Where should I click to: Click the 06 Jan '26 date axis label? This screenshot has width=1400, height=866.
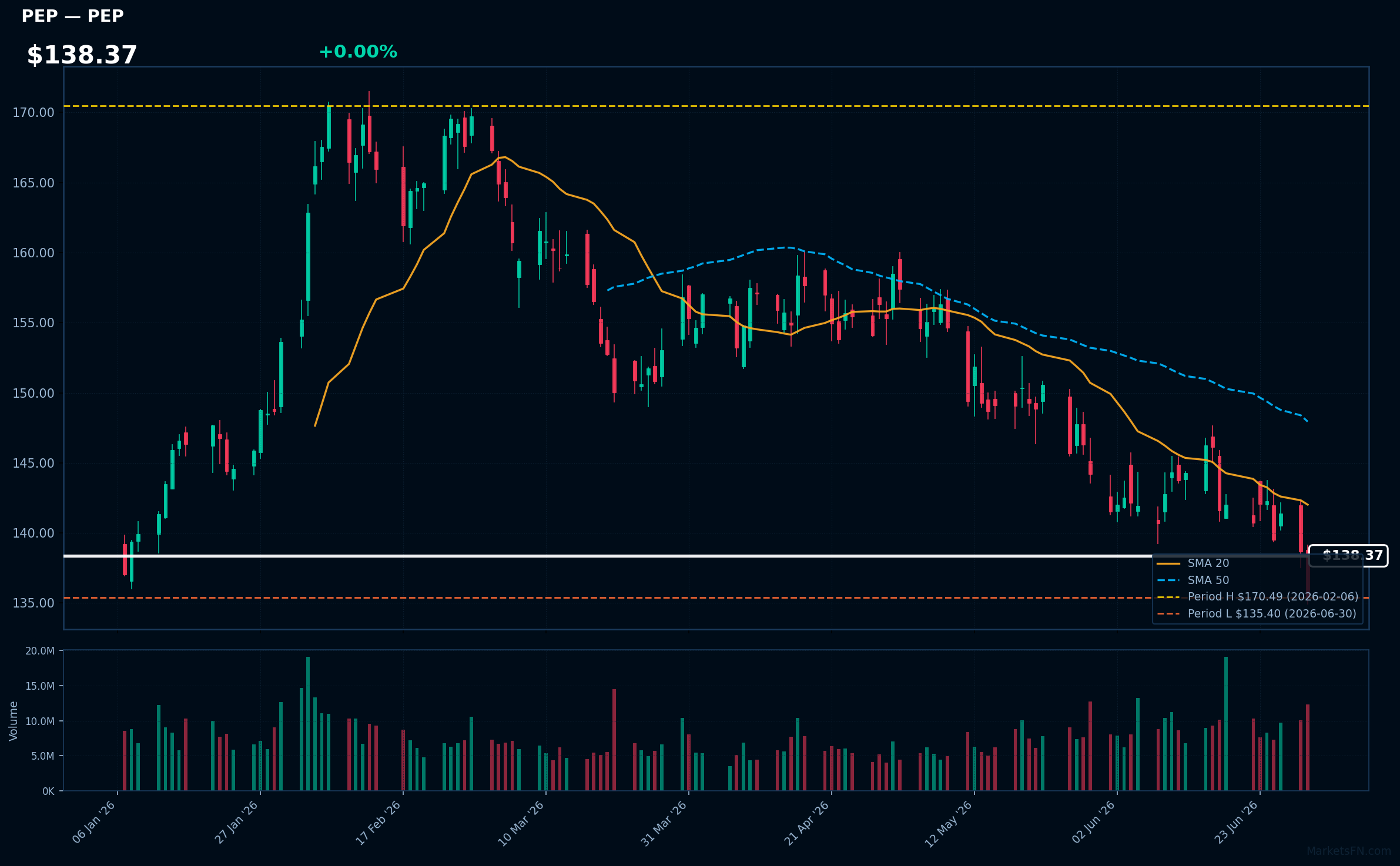(x=94, y=823)
